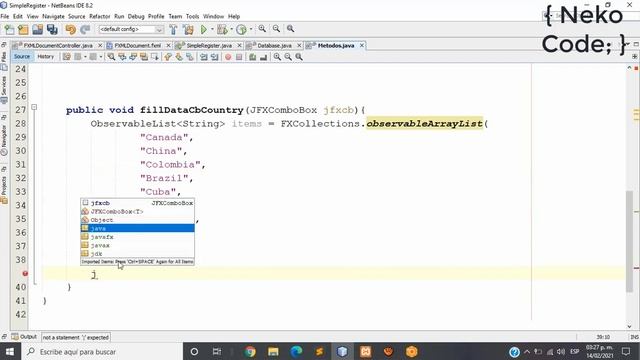This screenshot has width=640, height=360.
Task: Click the Redo arrow icon
Action: tap(85, 29)
